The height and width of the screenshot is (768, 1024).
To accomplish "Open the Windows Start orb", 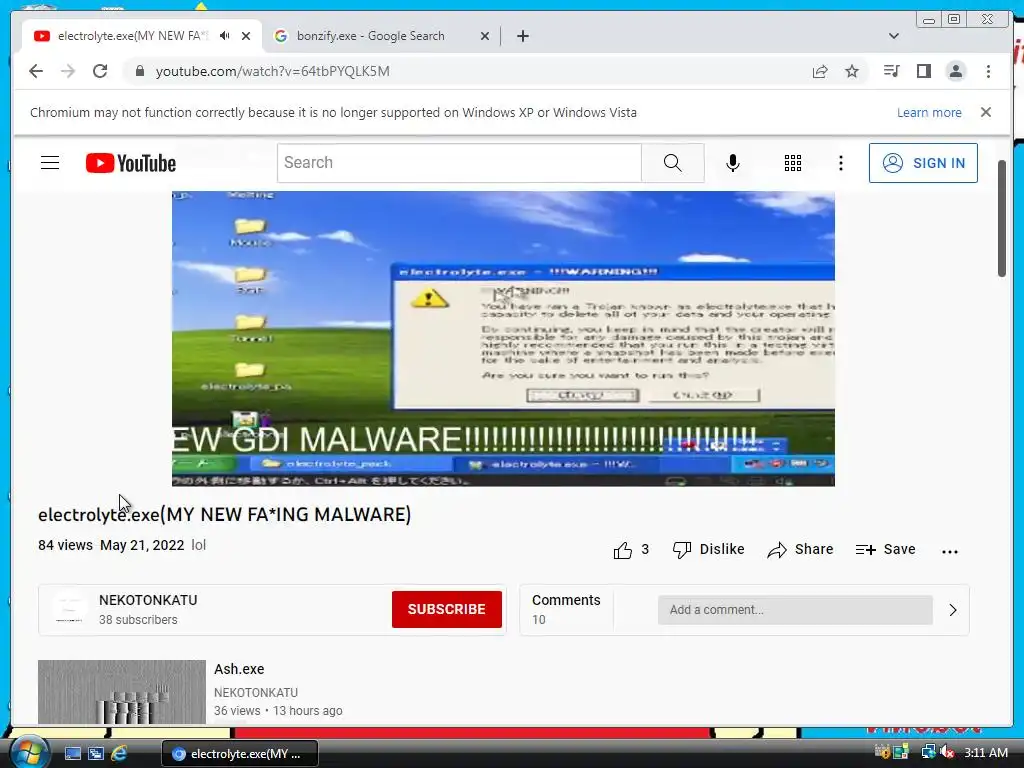I will tap(29, 752).
